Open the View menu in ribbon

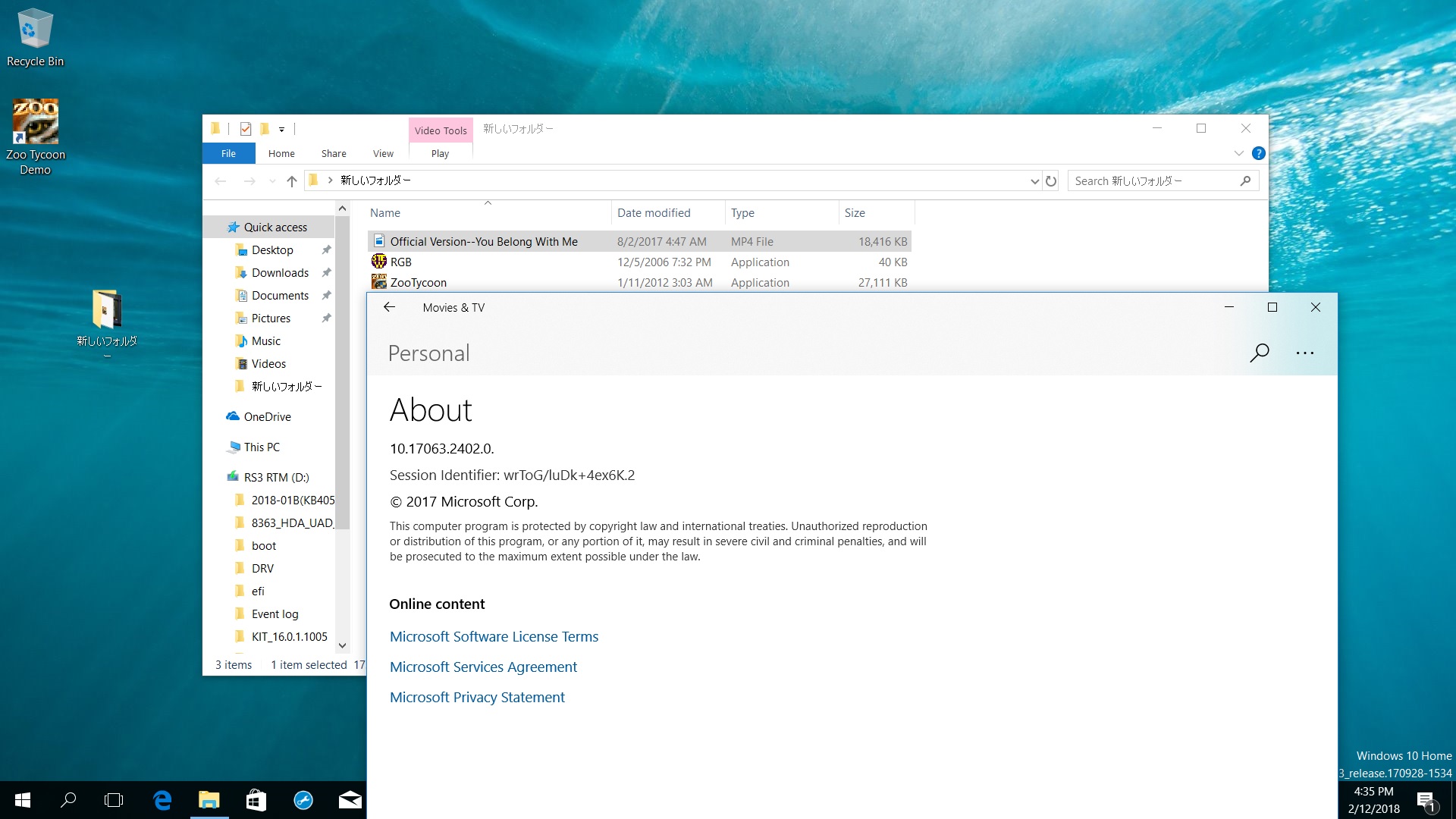[383, 153]
